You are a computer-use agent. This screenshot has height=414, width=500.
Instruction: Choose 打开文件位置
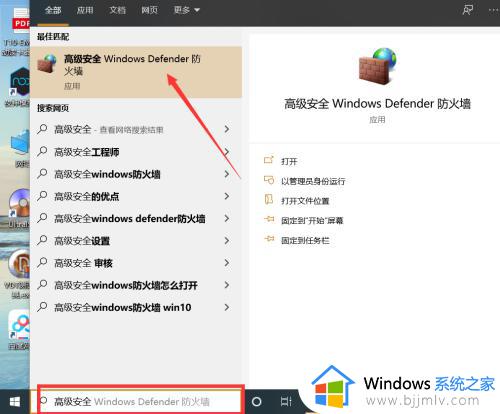[x=305, y=201]
